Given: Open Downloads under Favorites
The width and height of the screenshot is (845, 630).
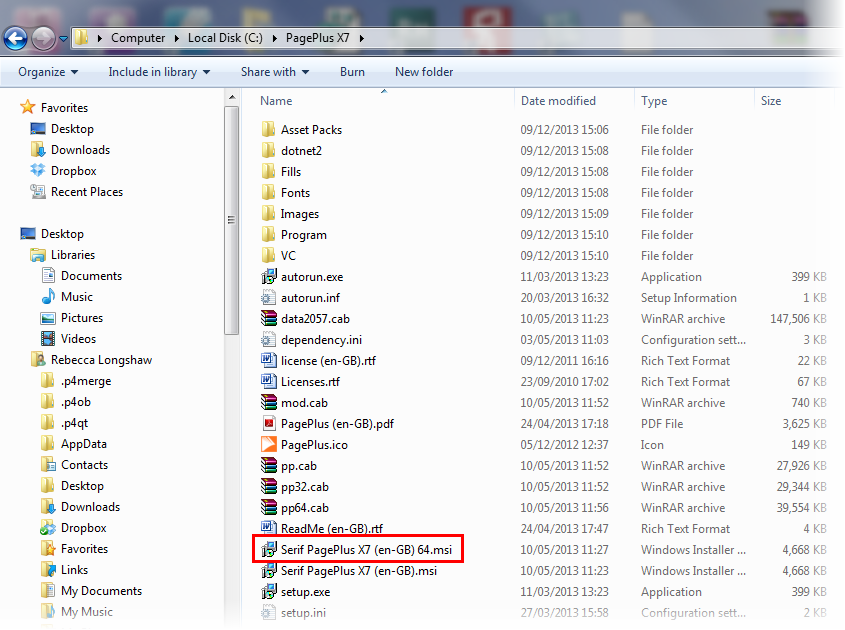Looking at the screenshot, I should coord(80,150).
